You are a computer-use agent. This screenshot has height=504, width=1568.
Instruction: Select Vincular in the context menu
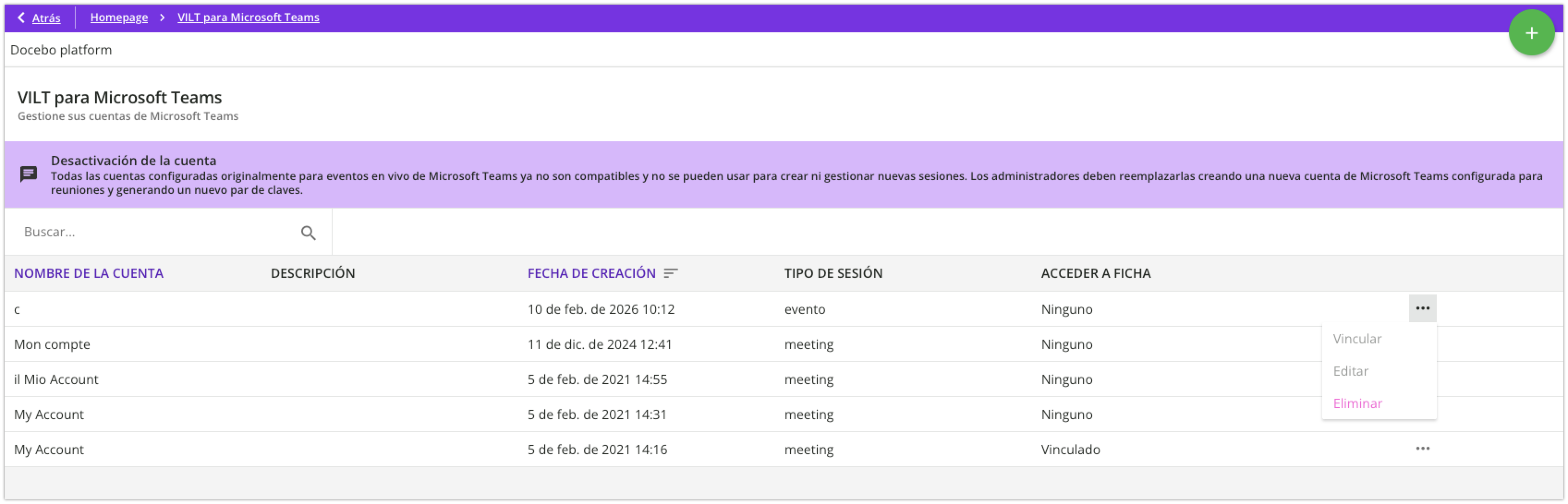[1356, 338]
